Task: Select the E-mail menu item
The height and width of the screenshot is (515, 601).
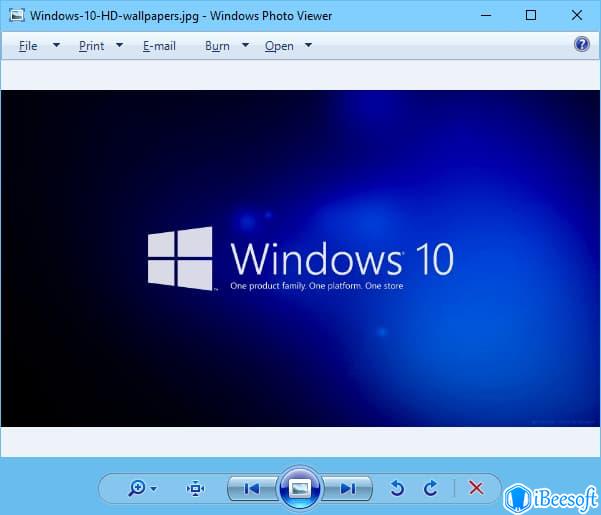Action: [x=159, y=46]
